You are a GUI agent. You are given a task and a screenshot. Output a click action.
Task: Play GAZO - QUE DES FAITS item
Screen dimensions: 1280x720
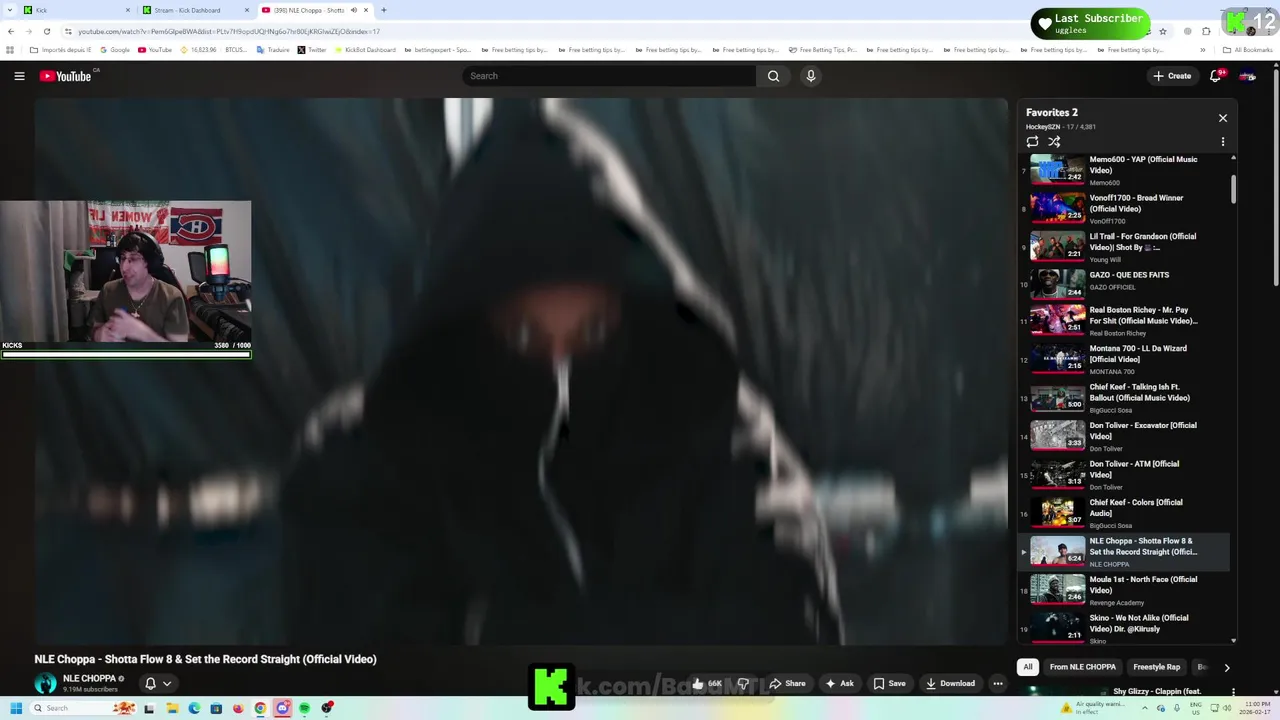click(x=1125, y=285)
